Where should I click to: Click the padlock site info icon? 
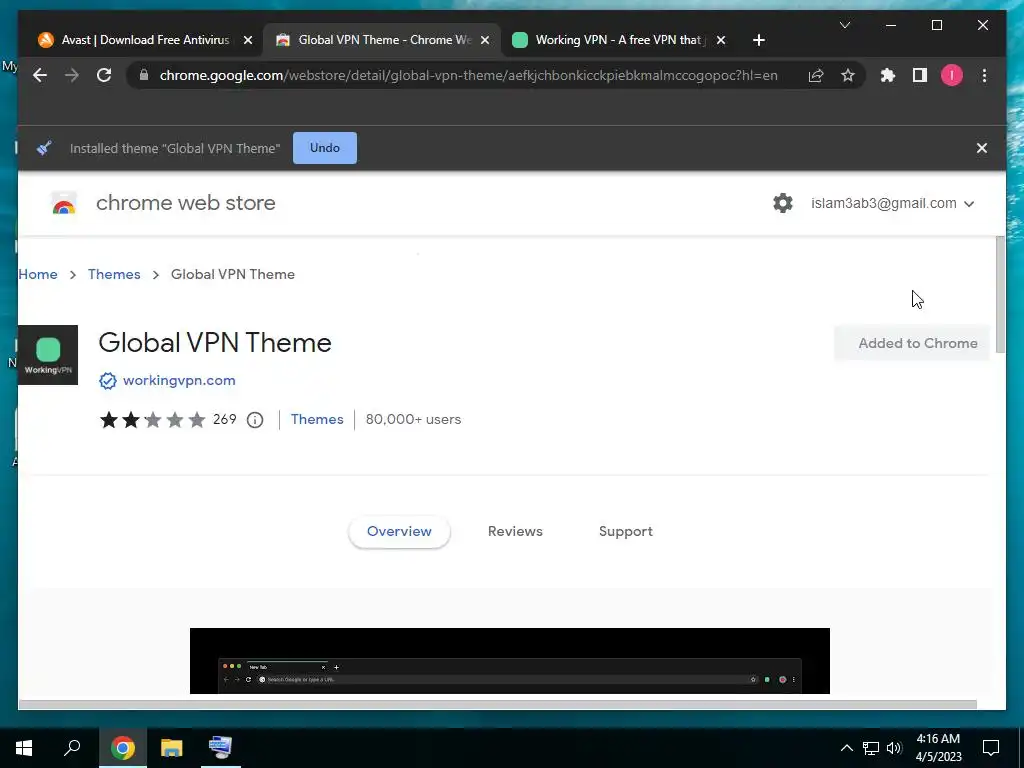click(x=144, y=75)
